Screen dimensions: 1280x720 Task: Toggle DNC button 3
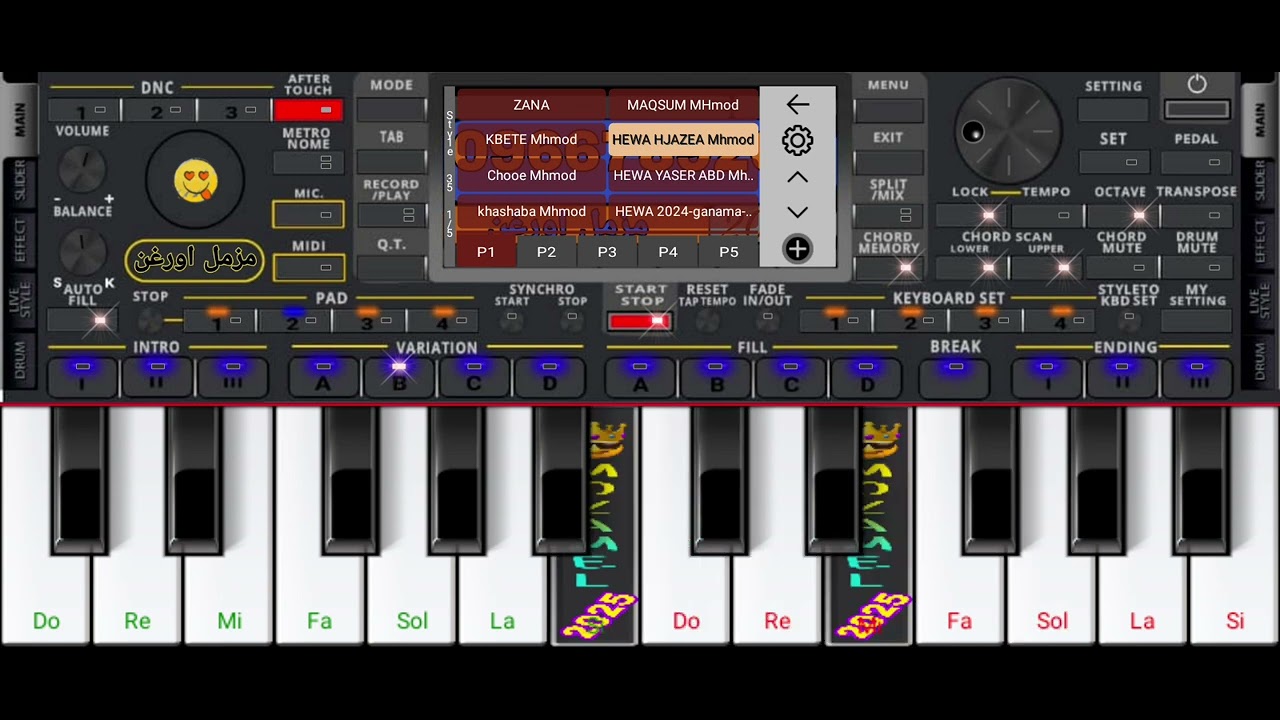tap(234, 110)
